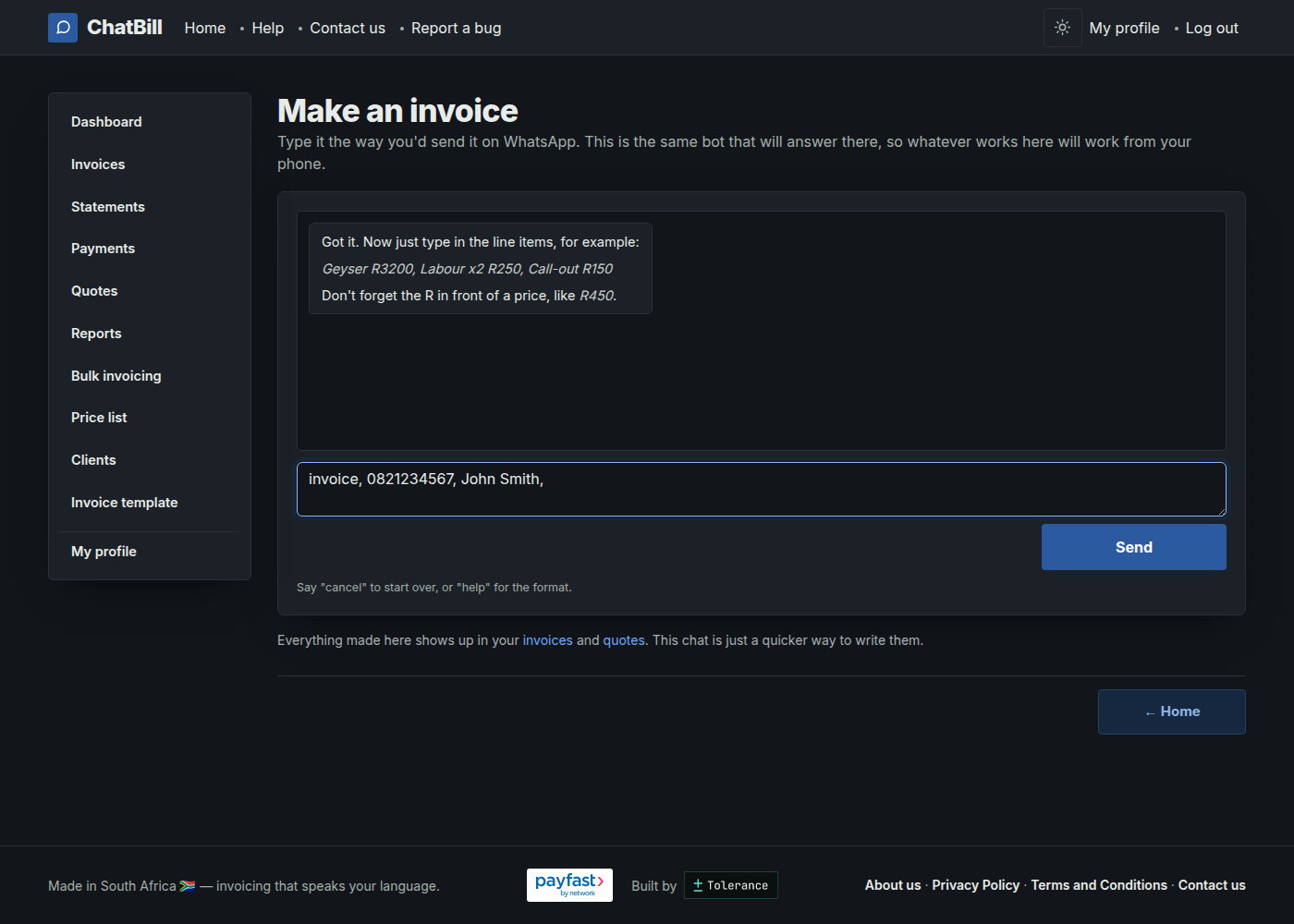Open Contact us in the footer

pyautogui.click(x=1212, y=885)
